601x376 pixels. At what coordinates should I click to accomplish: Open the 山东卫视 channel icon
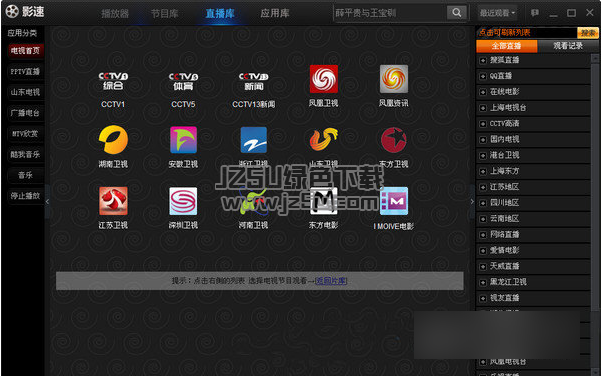tap(324, 140)
